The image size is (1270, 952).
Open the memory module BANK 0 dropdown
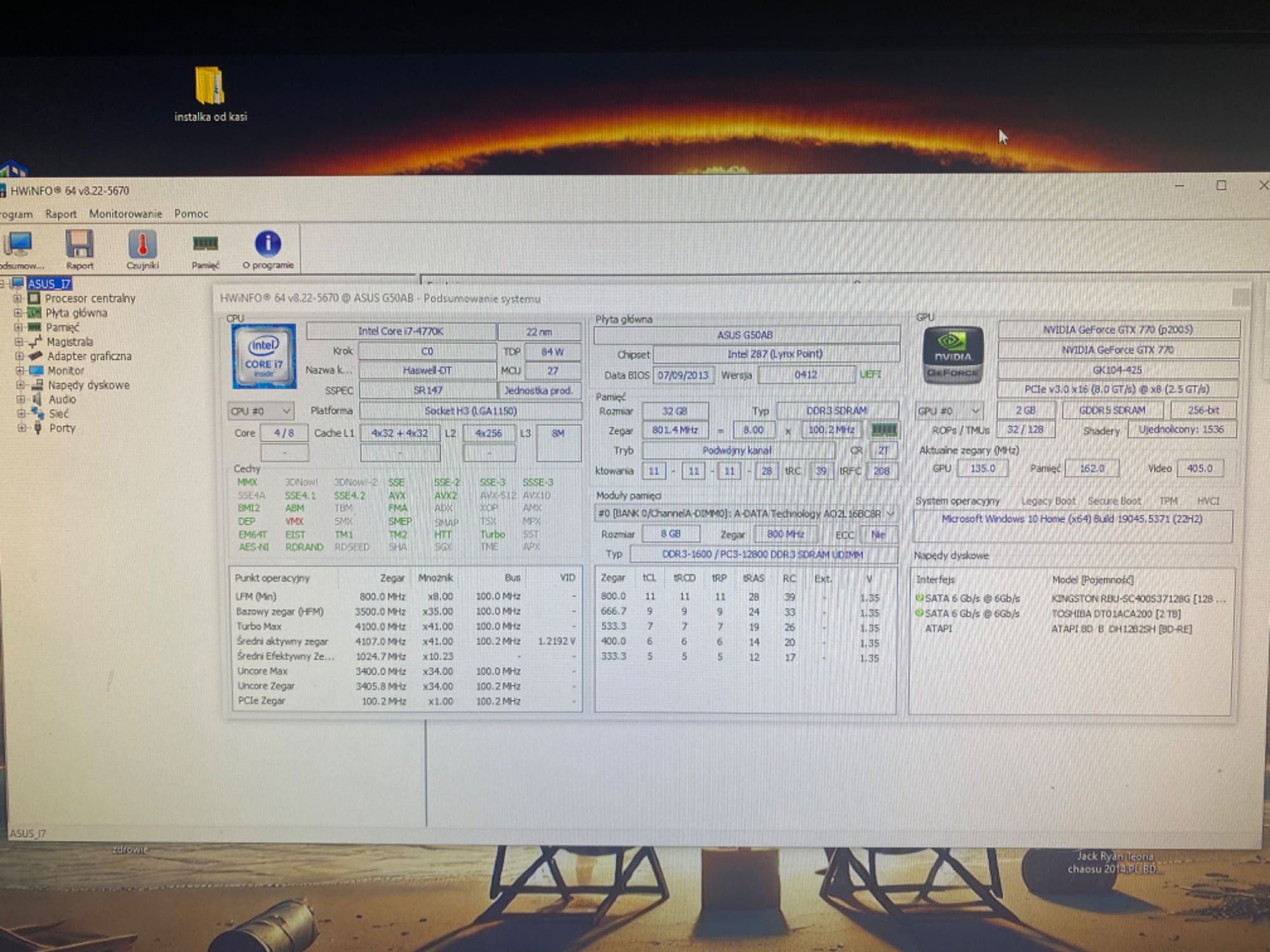pyautogui.click(x=745, y=513)
